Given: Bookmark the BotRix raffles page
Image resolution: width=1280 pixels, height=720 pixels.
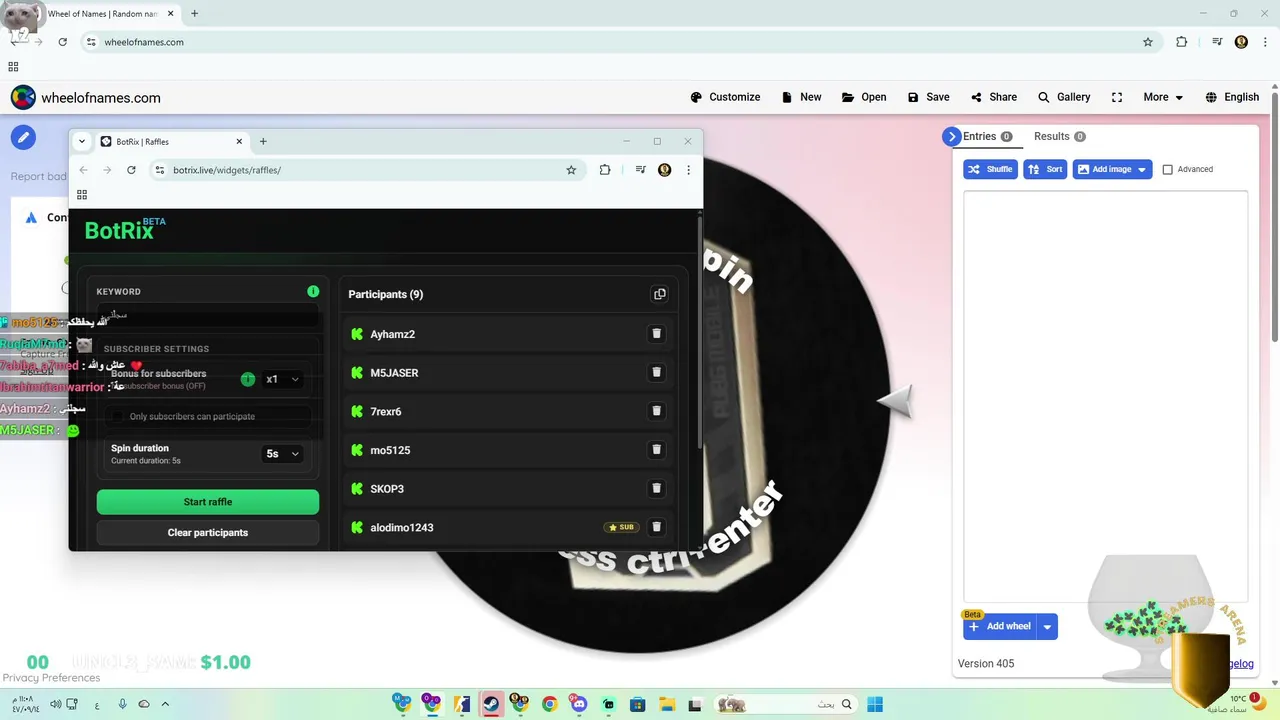Looking at the screenshot, I should click(x=571, y=170).
